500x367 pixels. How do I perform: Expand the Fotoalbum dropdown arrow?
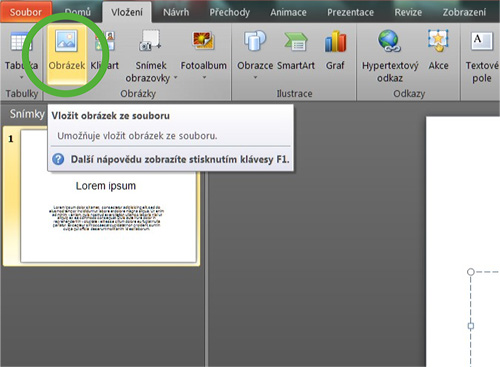point(204,78)
